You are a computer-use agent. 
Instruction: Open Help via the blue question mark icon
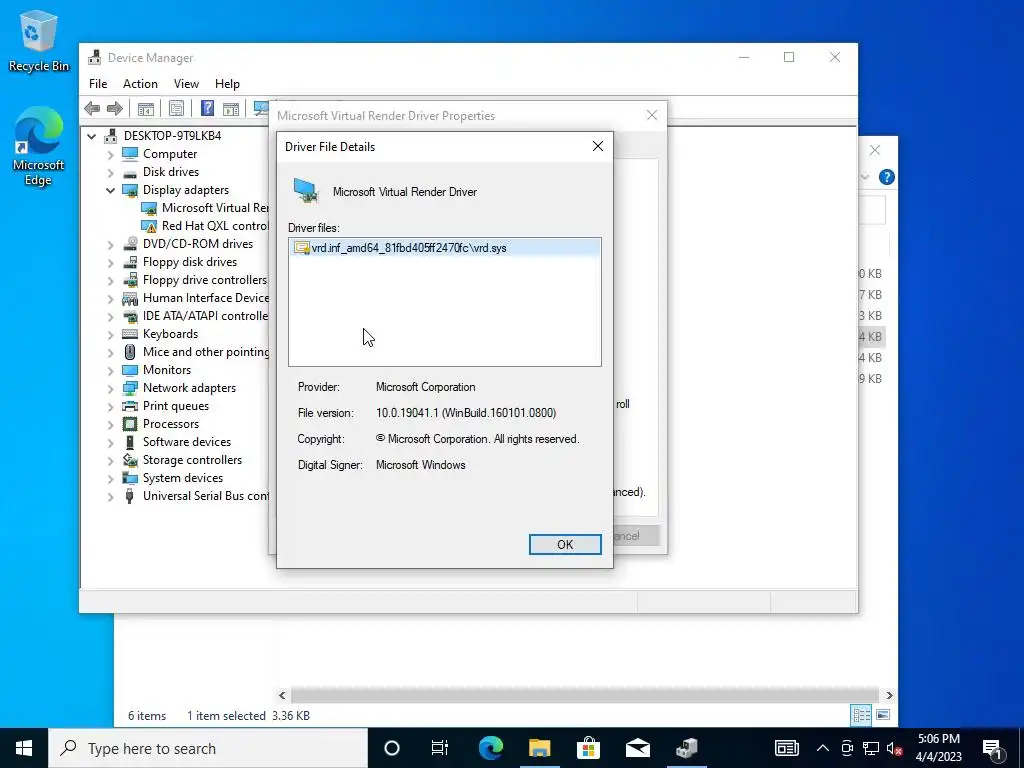[x=207, y=108]
